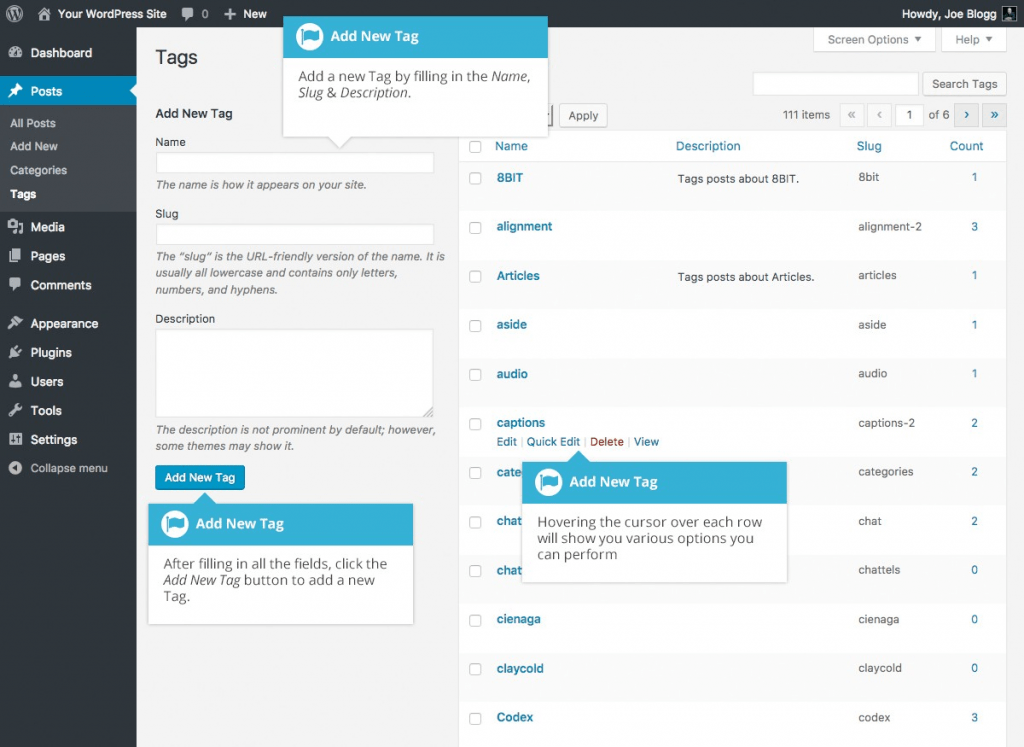The image size is (1024, 747).
Task: Open the comments bubble in admin bar
Action: (x=188, y=14)
